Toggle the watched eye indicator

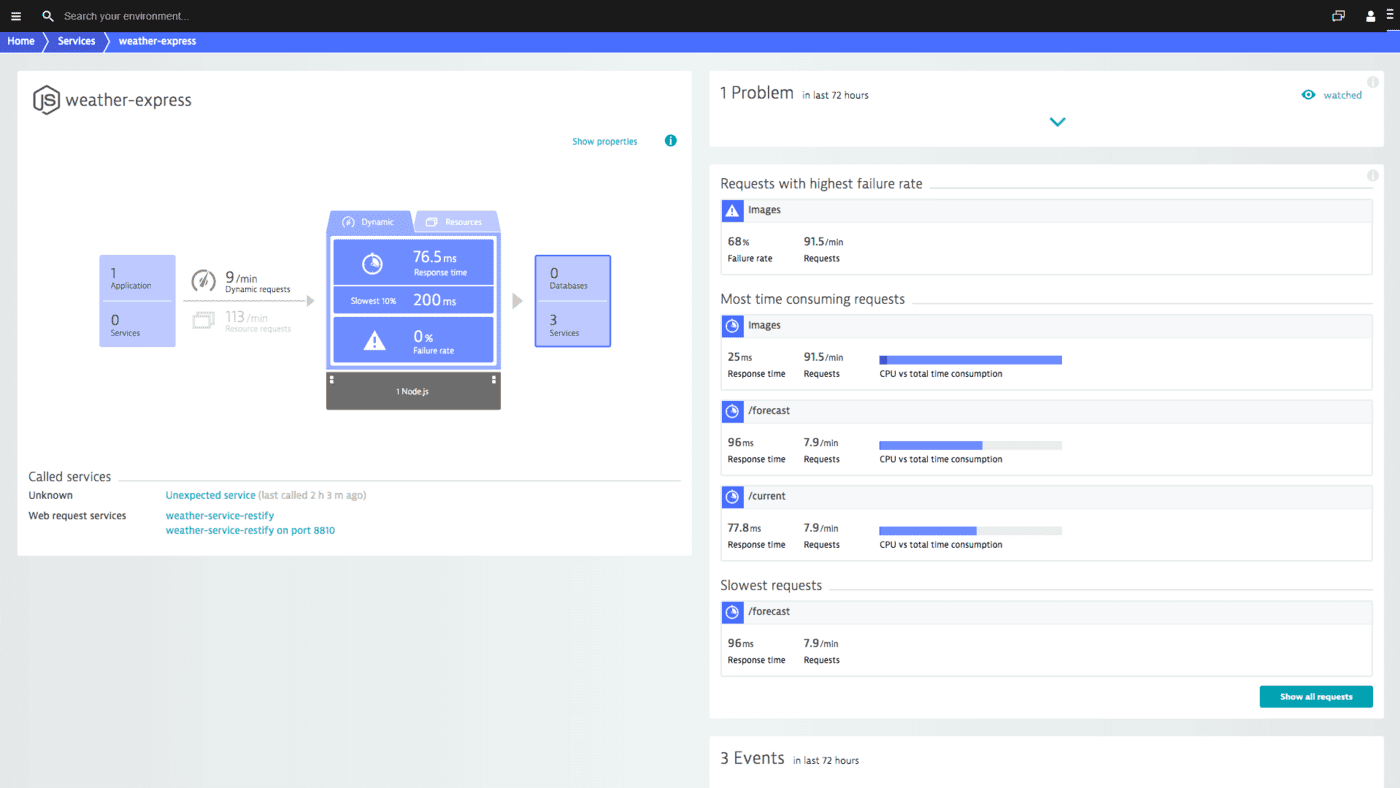1308,94
